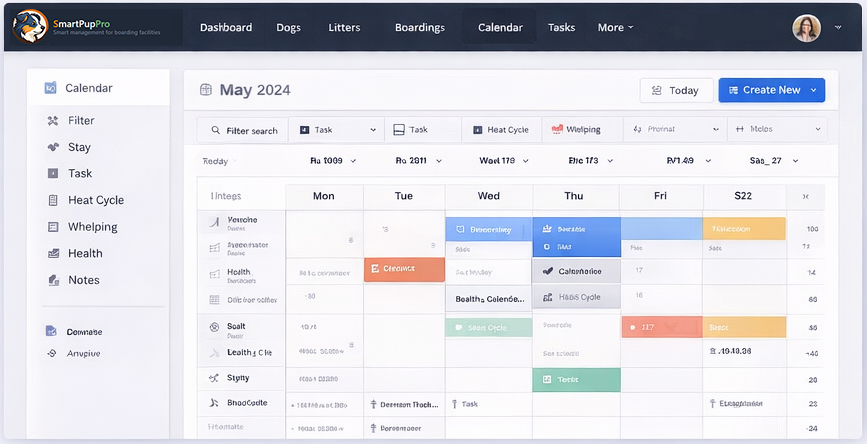Click the BhooCodte row icon
Screen dimensions: 867x444
point(214,403)
